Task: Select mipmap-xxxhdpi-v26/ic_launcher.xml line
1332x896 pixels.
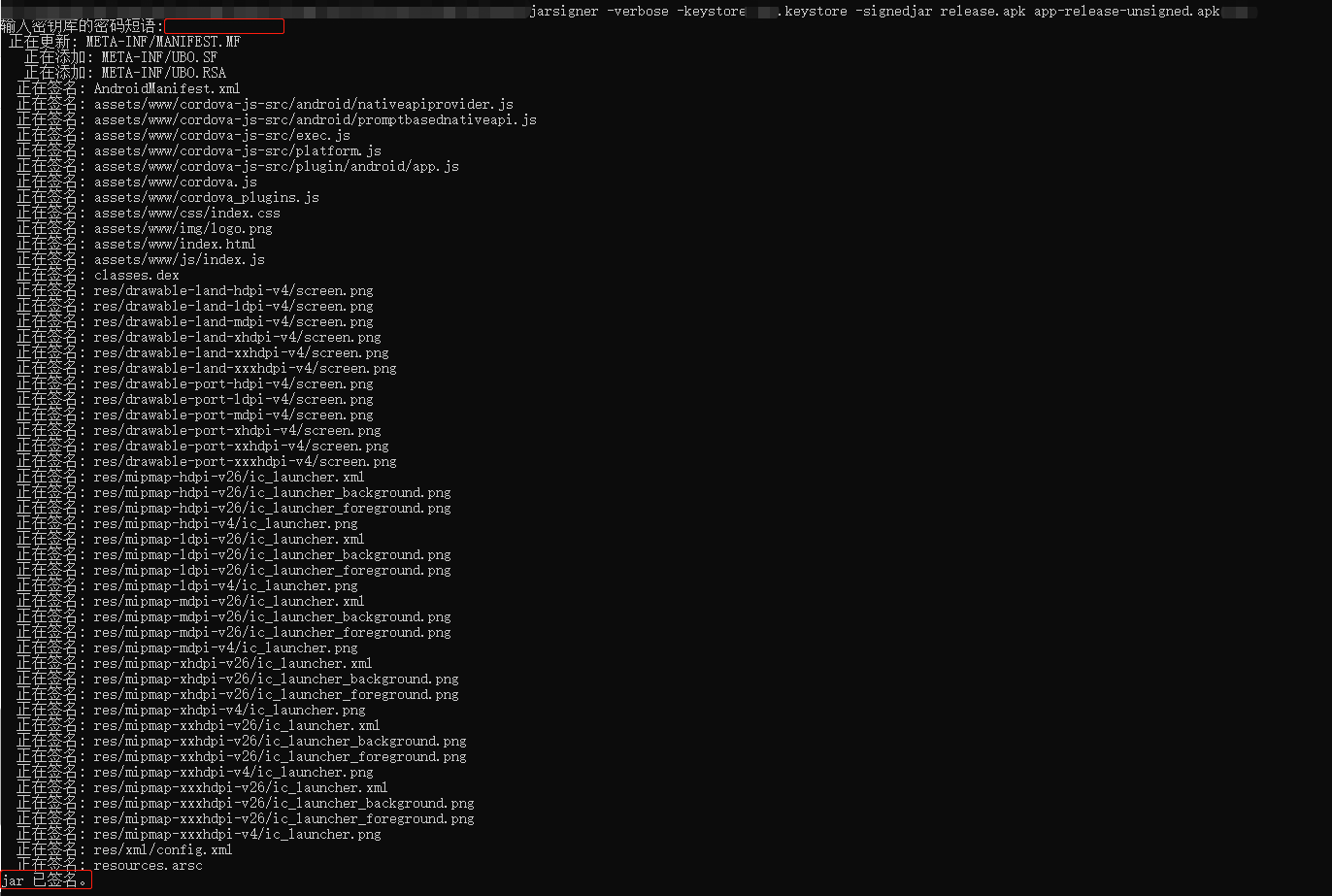Action: tap(202, 787)
